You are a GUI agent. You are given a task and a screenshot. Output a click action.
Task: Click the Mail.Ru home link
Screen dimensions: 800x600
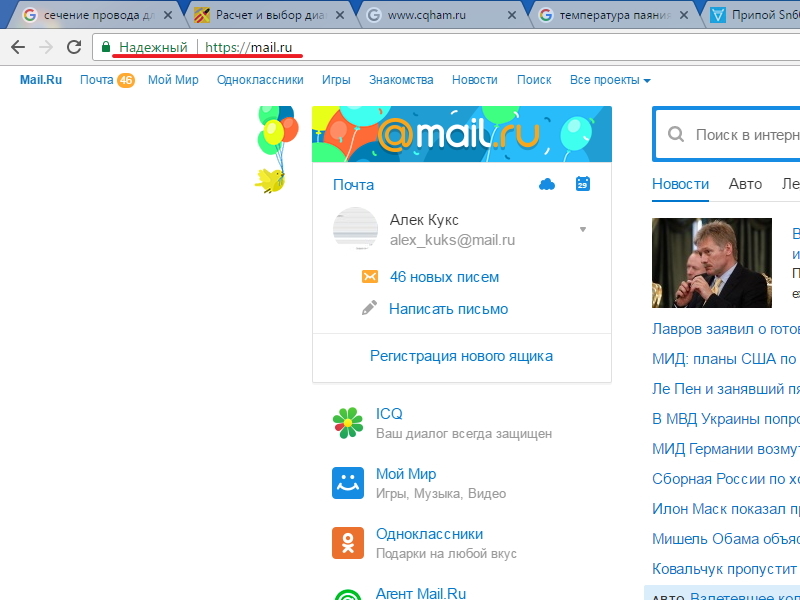point(41,80)
